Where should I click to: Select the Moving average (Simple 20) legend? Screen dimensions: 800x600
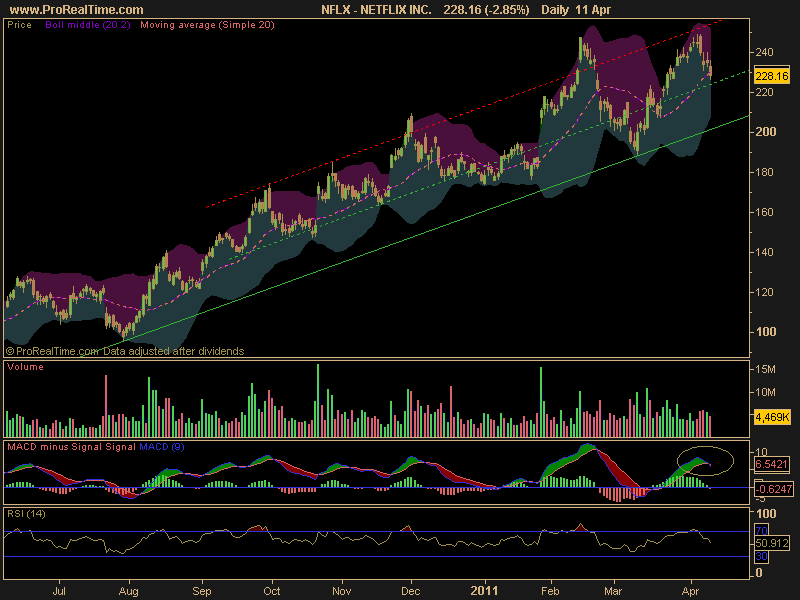[207, 24]
